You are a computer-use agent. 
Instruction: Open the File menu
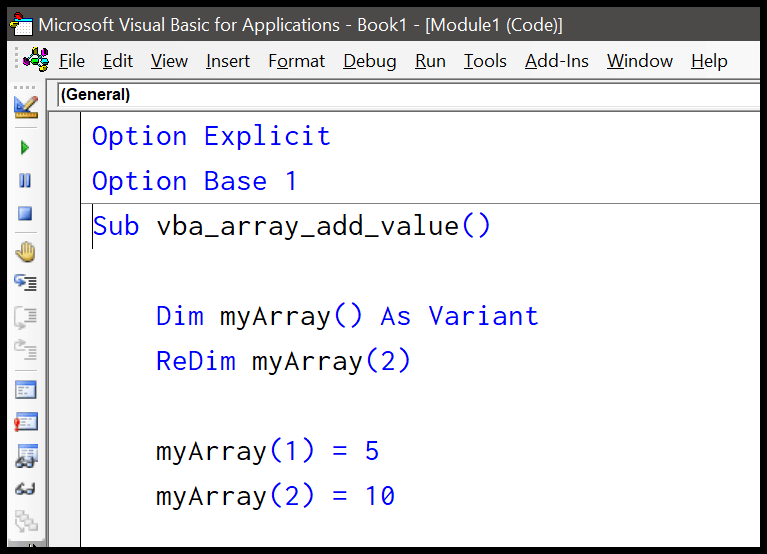point(72,61)
